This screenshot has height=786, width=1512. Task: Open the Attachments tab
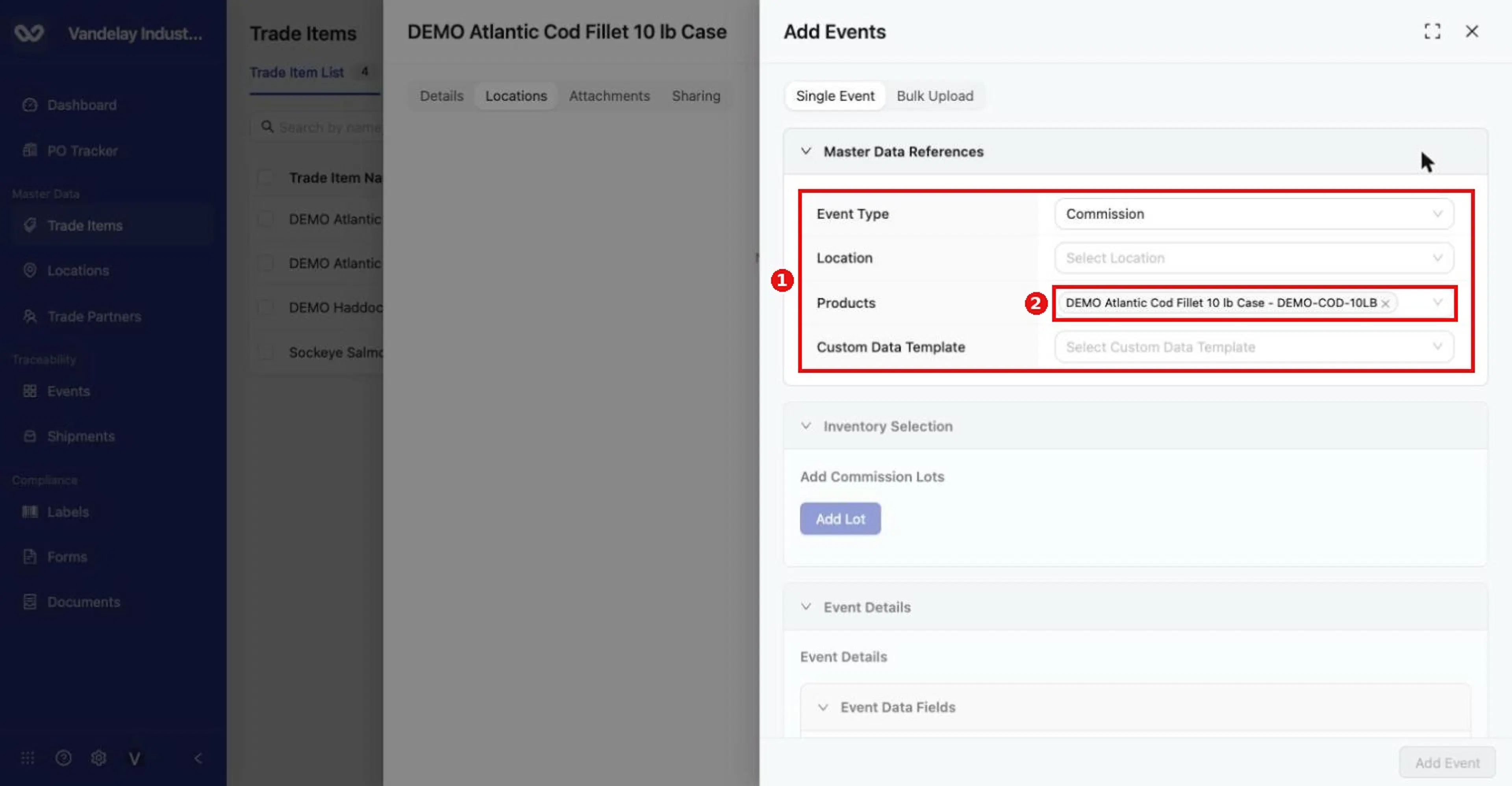[x=609, y=96]
